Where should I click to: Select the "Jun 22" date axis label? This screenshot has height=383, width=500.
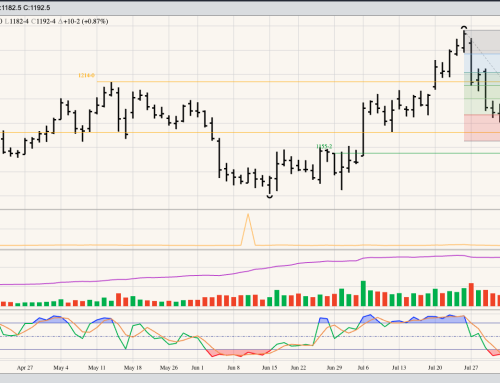298,368
